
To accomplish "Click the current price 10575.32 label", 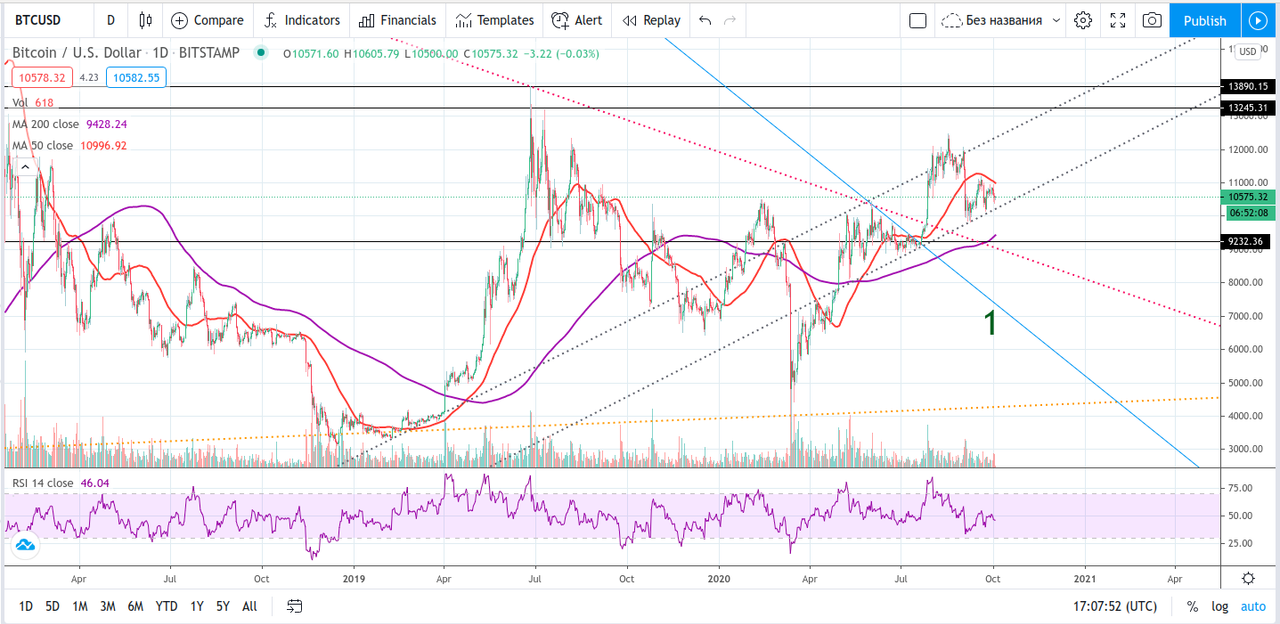I will click(x=1247, y=197).
